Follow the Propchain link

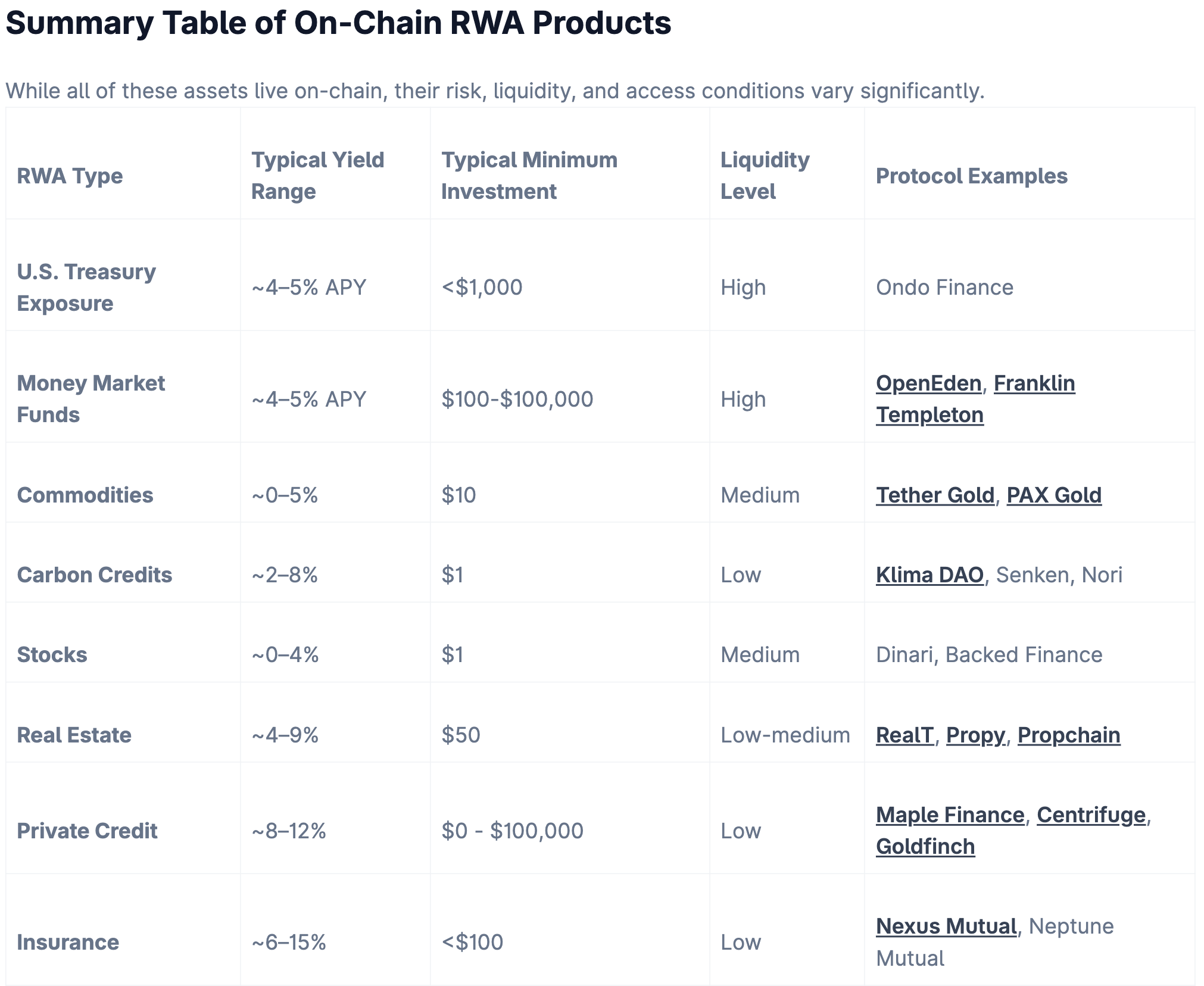1068,735
